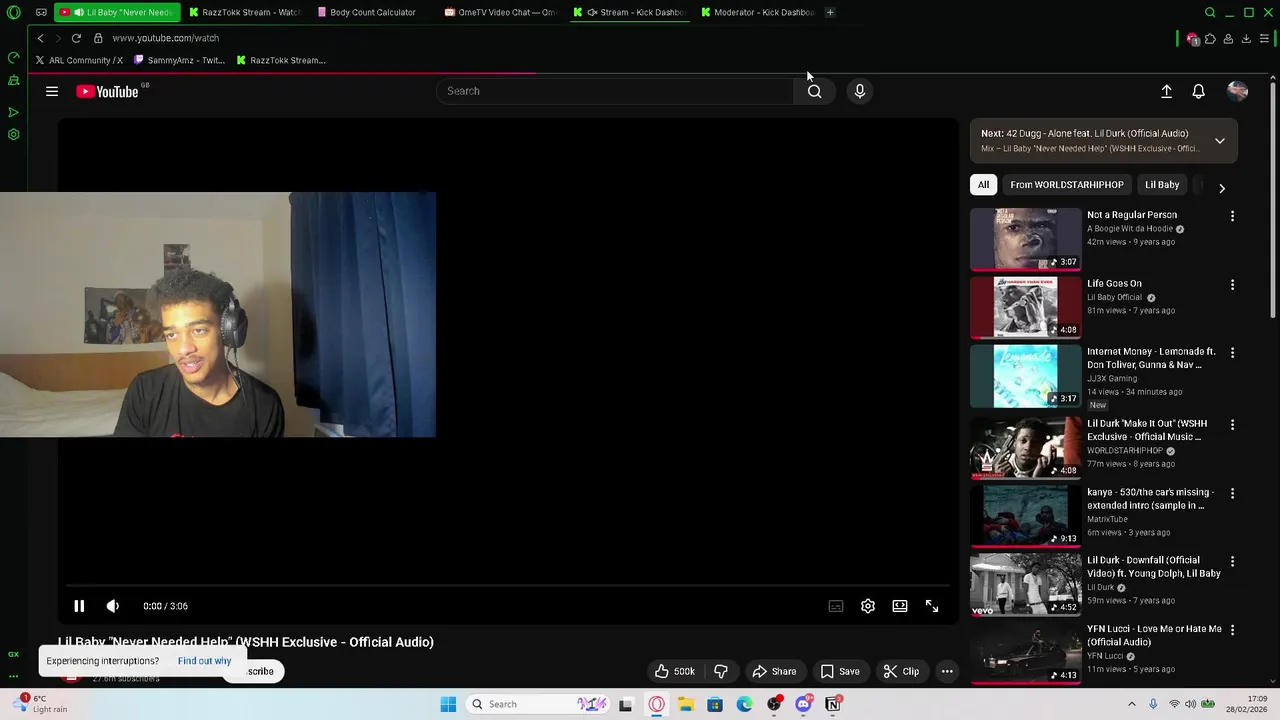This screenshot has height=720, width=1280.
Task: Select From WORLDSTARHIPHOP chip
Action: click(1067, 185)
